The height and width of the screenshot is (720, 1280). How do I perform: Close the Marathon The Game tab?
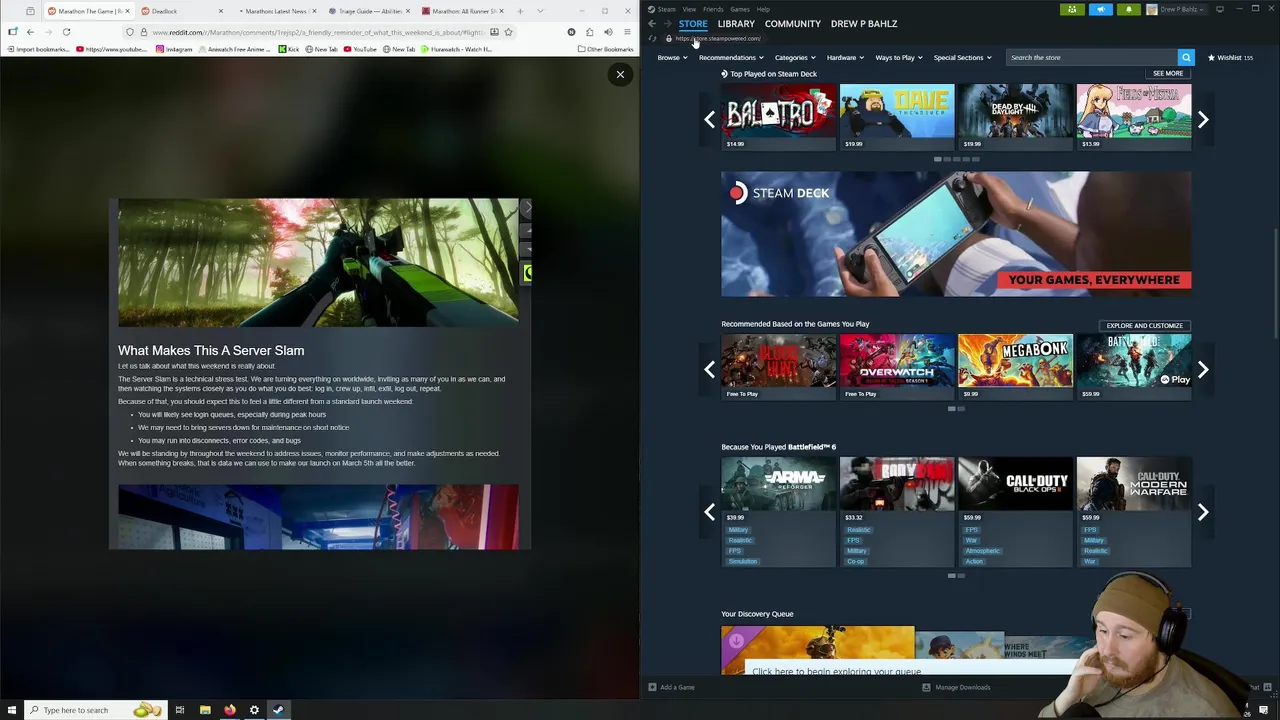(127, 11)
